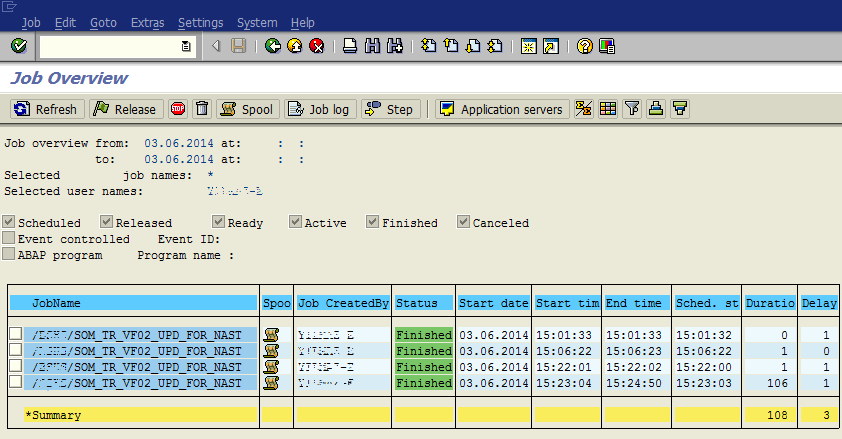Click the yellow Exit up-arrow icon
Image resolution: width=842 pixels, height=439 pixels.
pyautogui.click(x=295, y=46)
